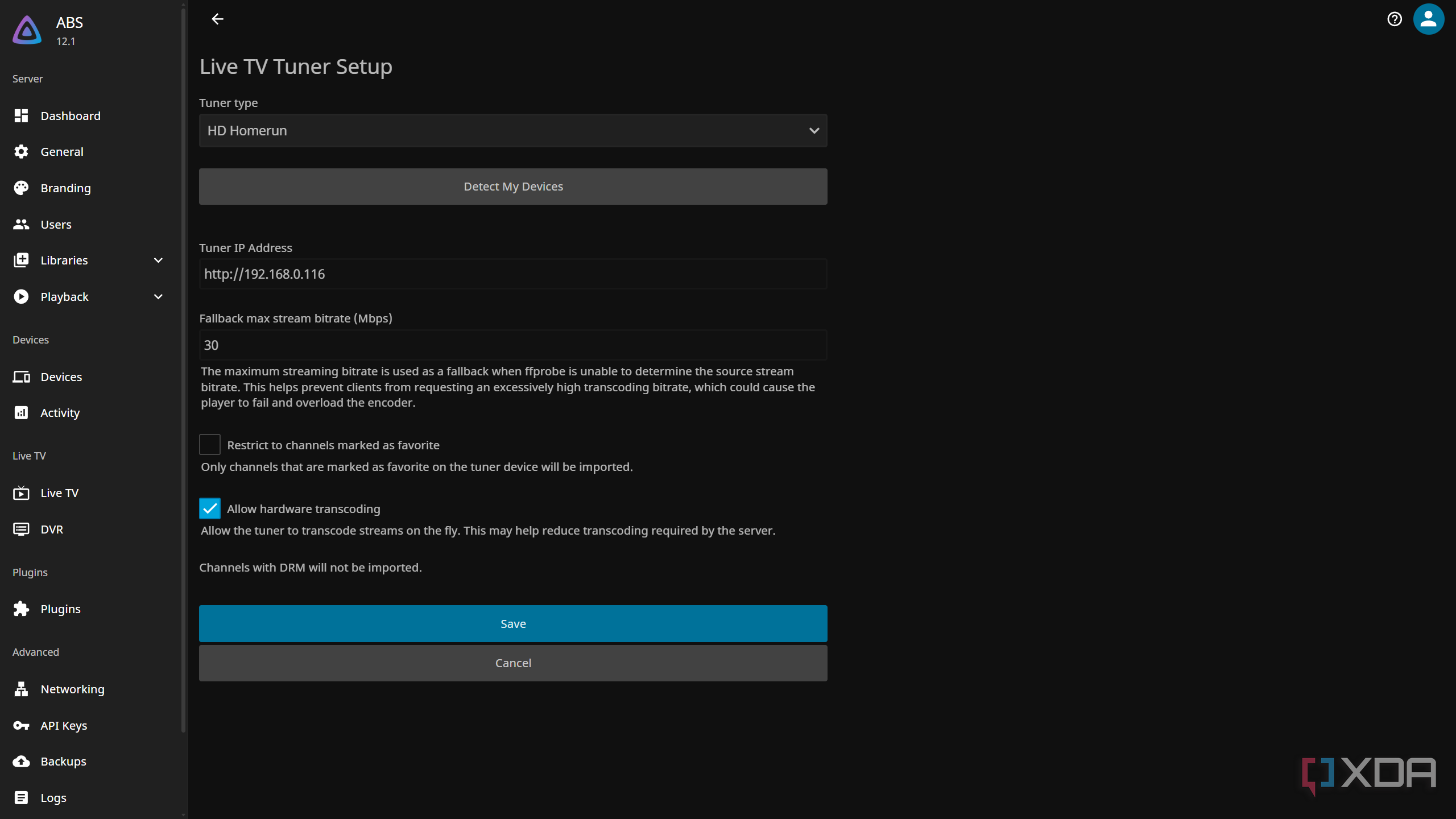
Task: Click the Backups cloud icon
Action: [x=21, y=762]
